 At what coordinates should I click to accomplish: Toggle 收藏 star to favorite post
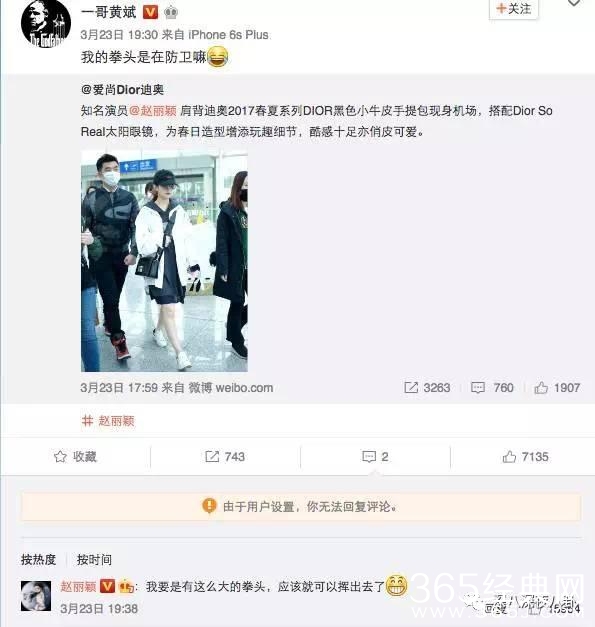[75, 457]
